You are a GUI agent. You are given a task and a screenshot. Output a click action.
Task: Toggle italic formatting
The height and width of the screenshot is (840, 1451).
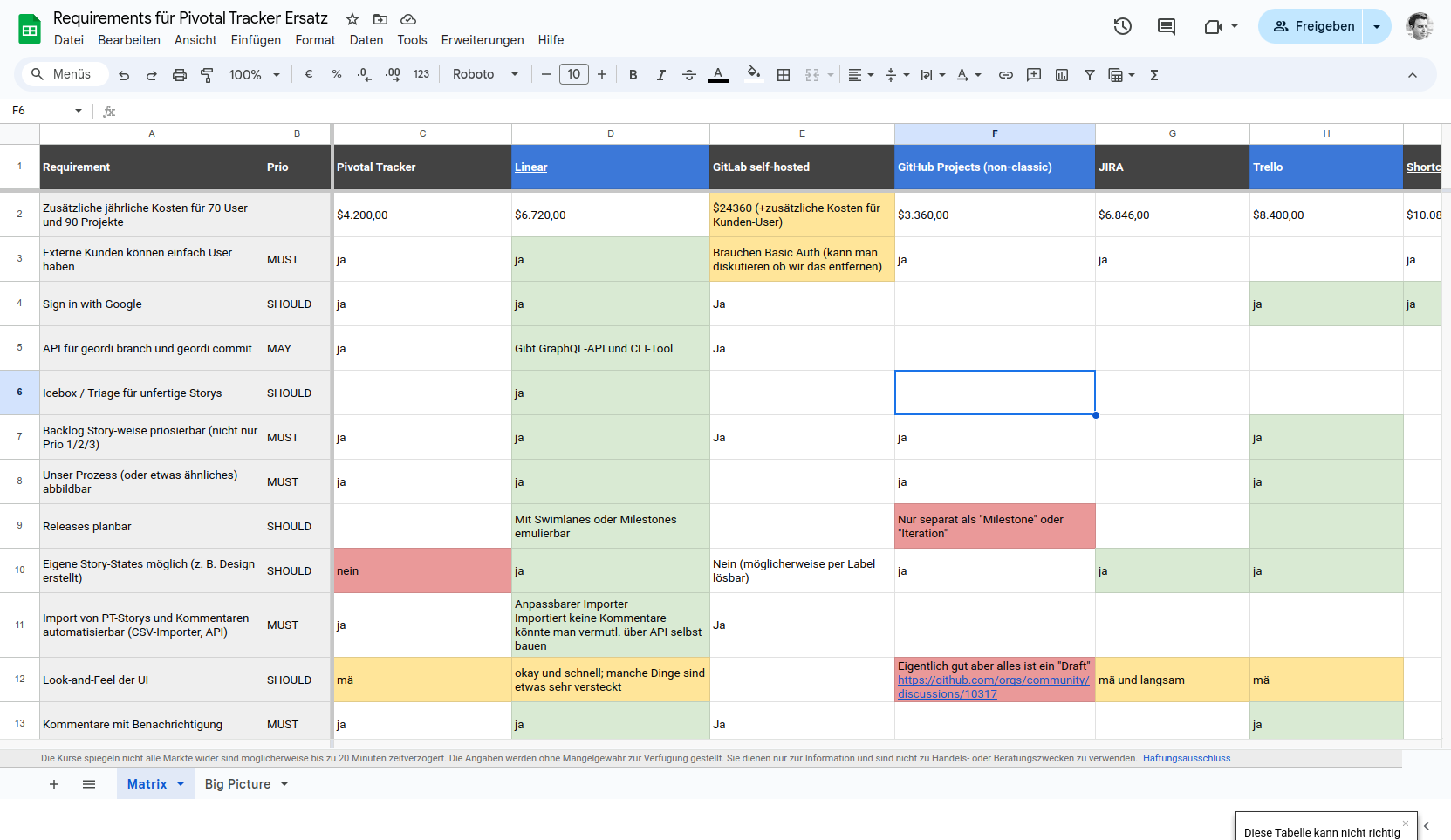[661, 75]
